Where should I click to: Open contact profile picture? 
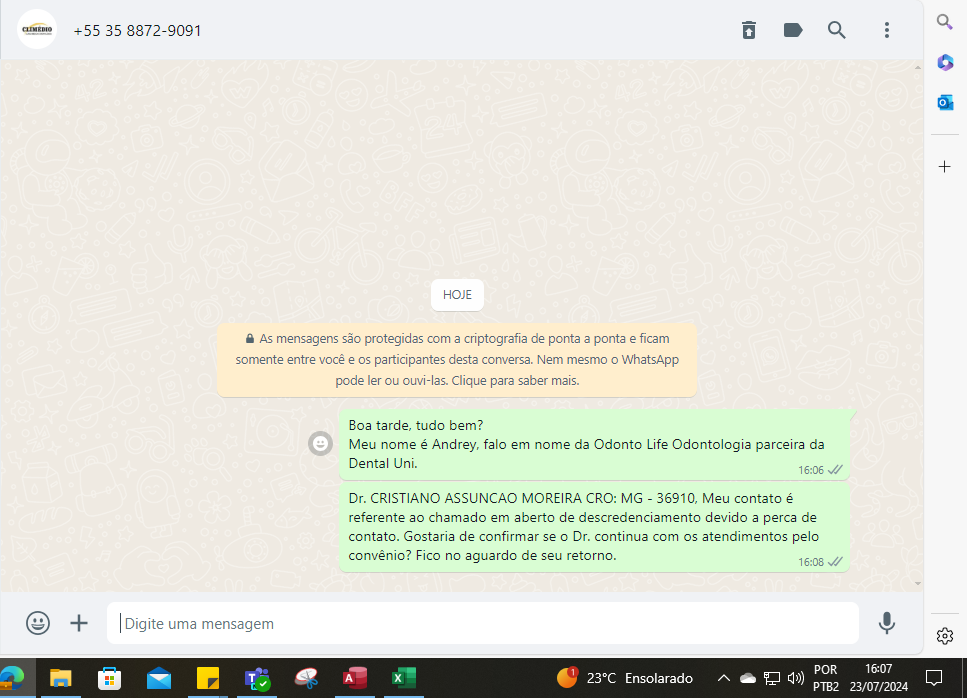coord(37,30)
